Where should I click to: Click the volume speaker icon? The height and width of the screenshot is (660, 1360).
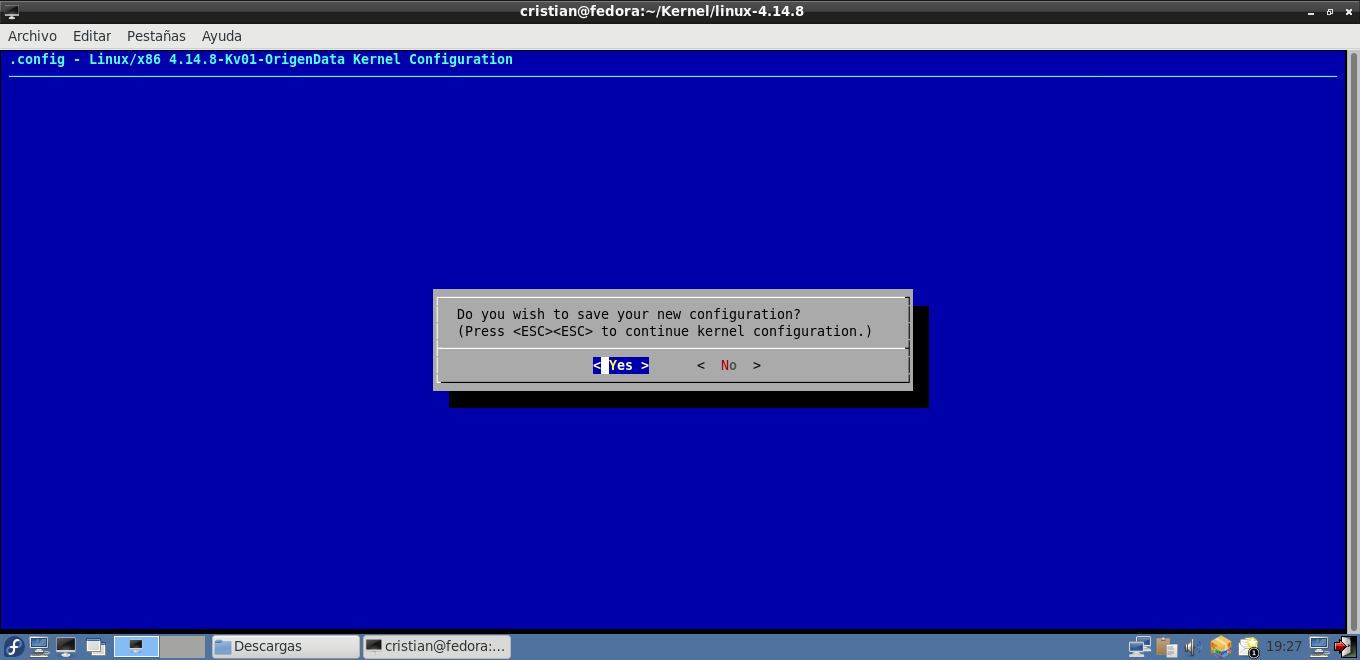pyautogui.click(x=1193, y=647)
